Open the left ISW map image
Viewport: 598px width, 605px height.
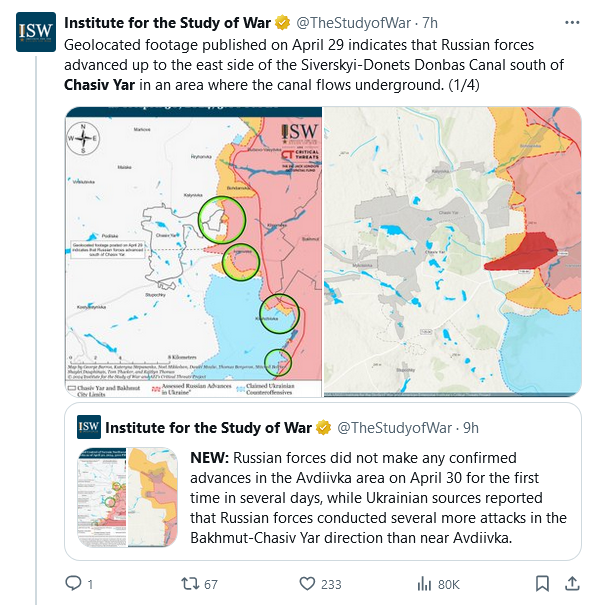tap(193, 252)
